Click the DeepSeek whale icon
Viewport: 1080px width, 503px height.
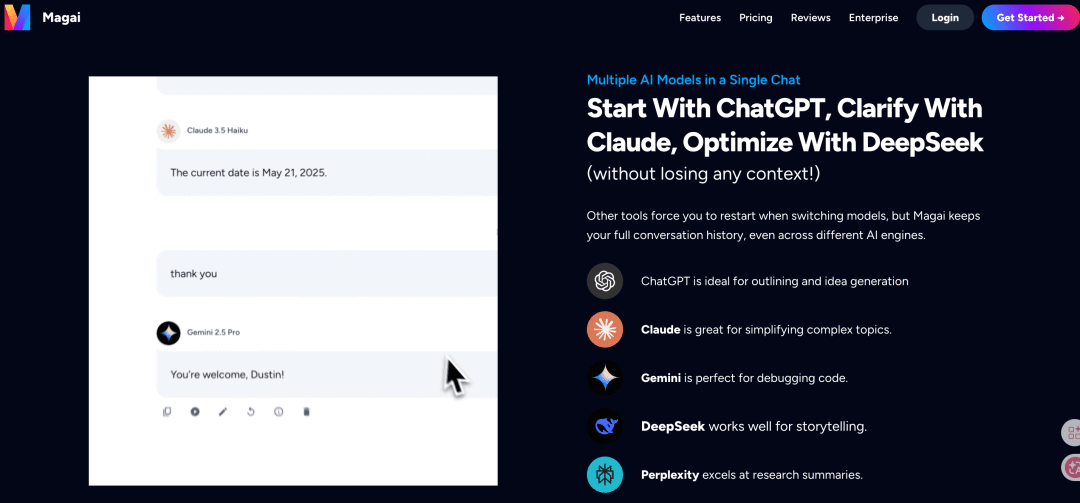point(605,426)
